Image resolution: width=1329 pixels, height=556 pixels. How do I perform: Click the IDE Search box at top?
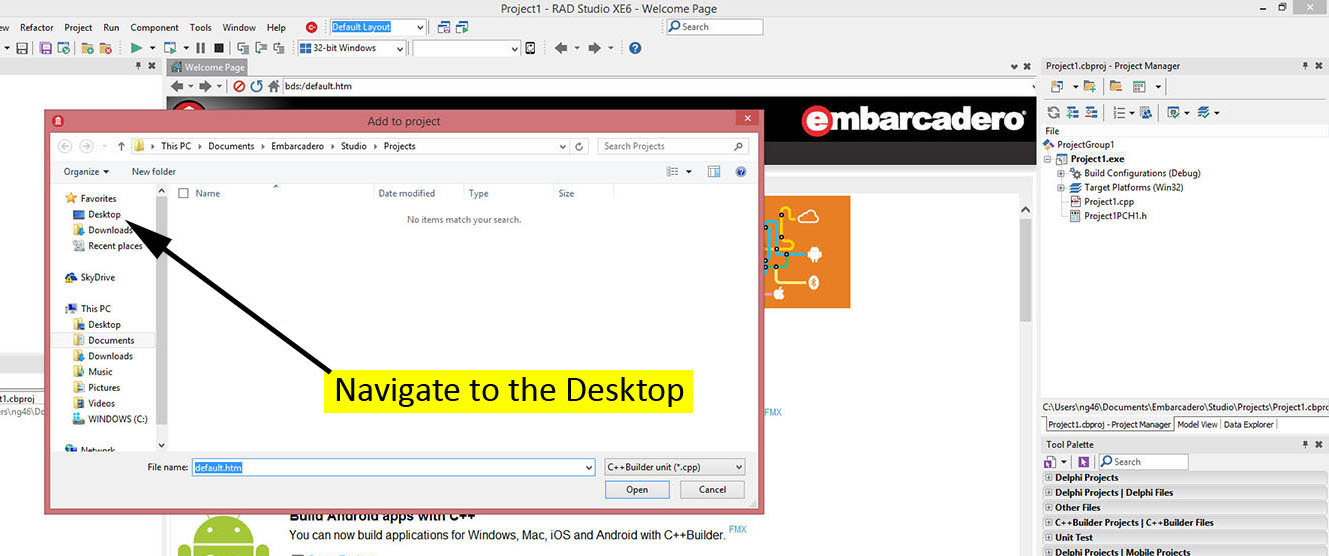pyautogui.click(x=714, y=27)
